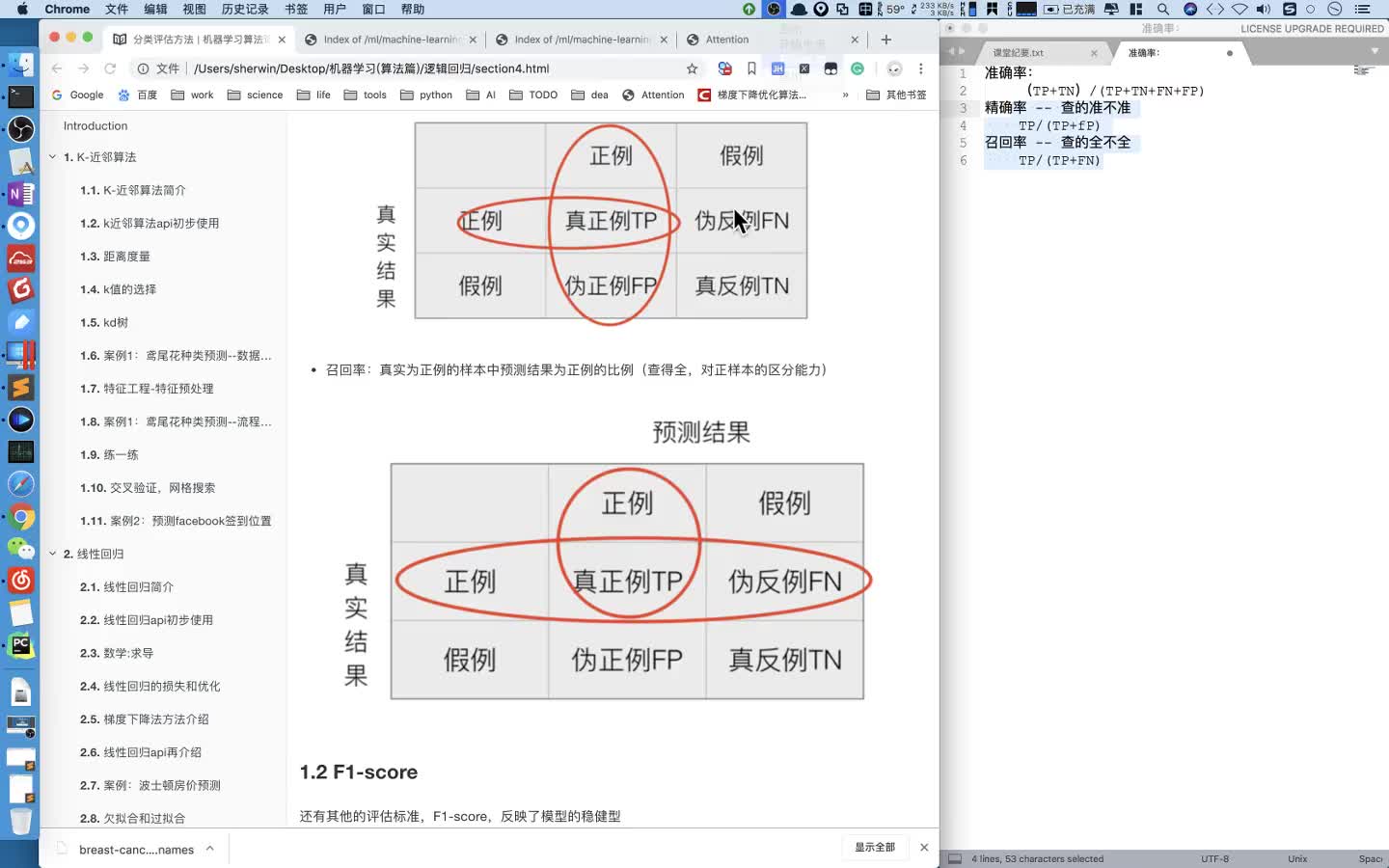Click UTF-8 encoding in Sublime status bar
The image size is (1389, 868).
click(x=1214, y=858)
